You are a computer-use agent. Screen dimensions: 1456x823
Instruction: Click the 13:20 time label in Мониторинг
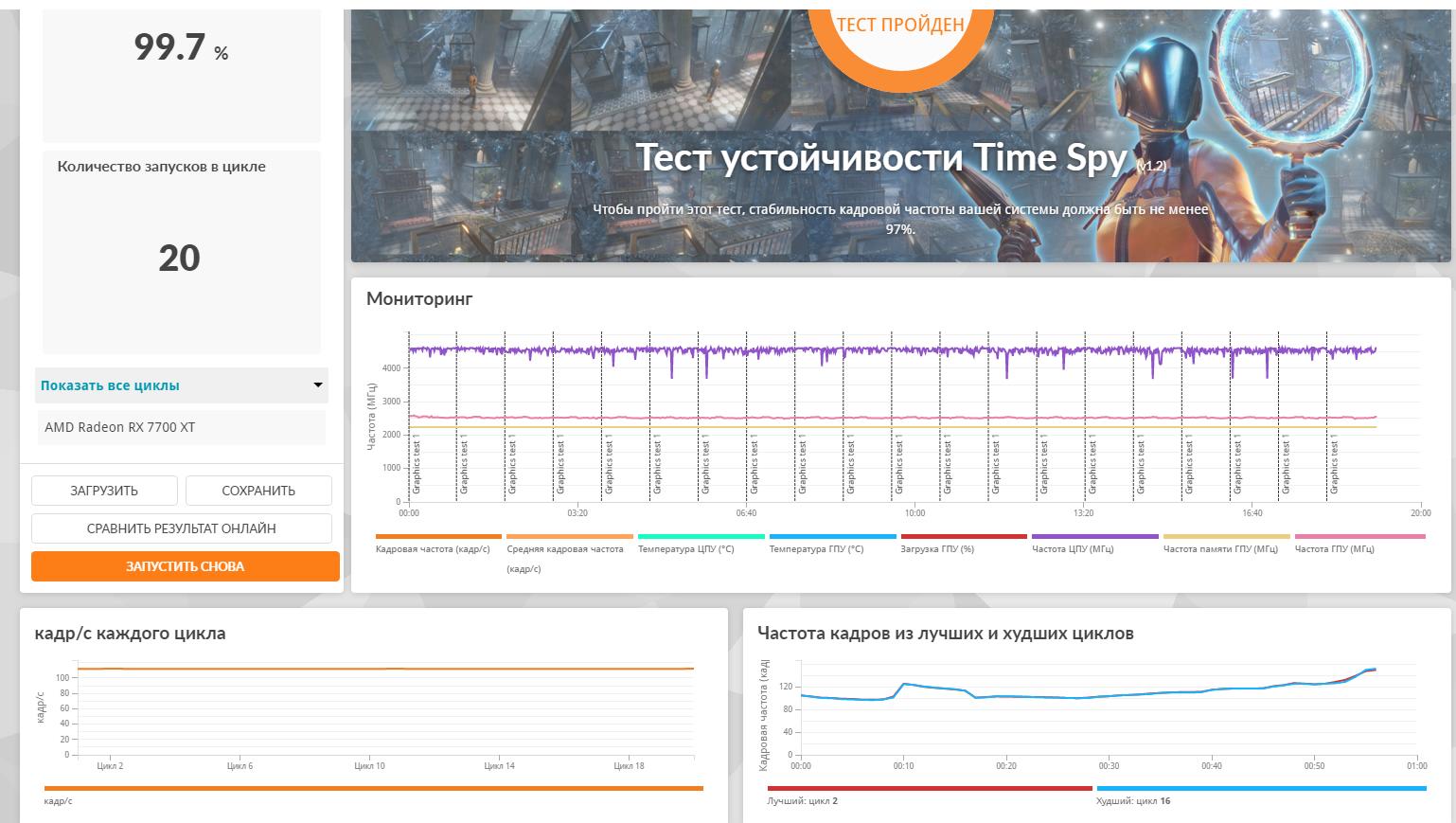click(1083, 513)
